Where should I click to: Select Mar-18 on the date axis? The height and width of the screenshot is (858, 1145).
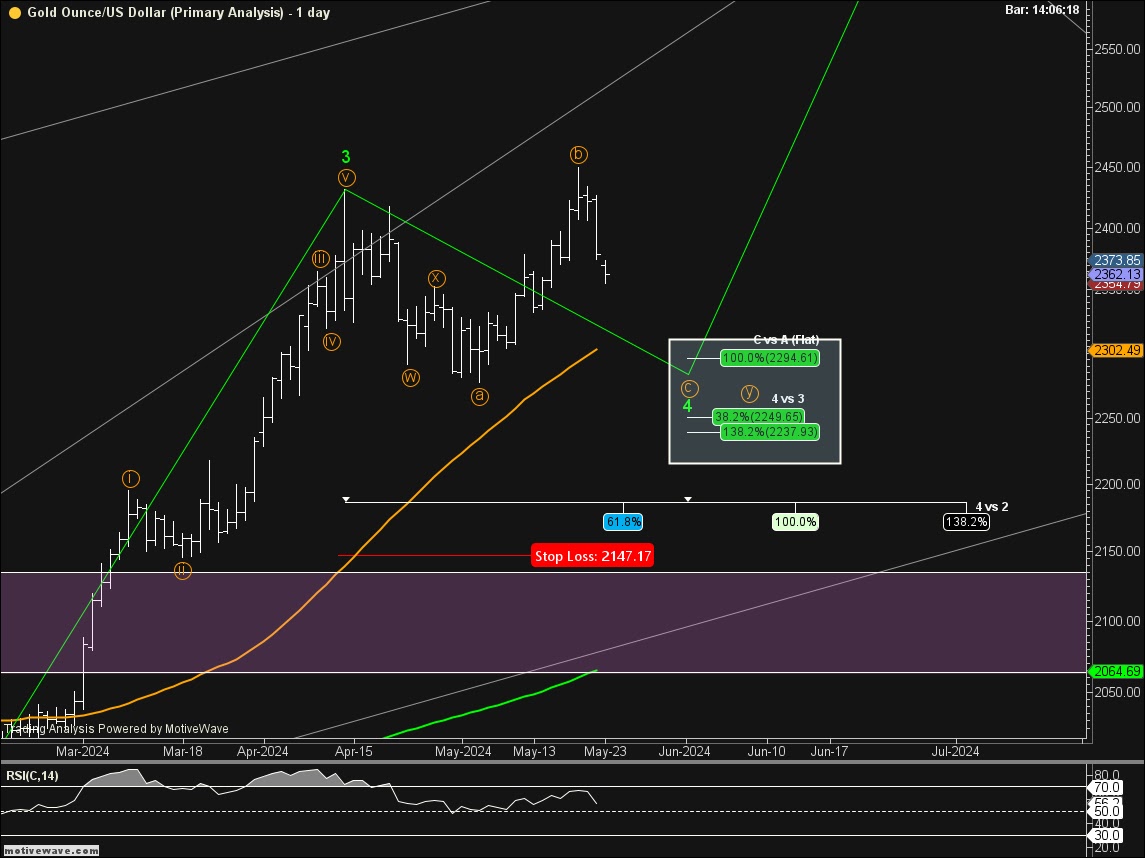click(183, 751)
